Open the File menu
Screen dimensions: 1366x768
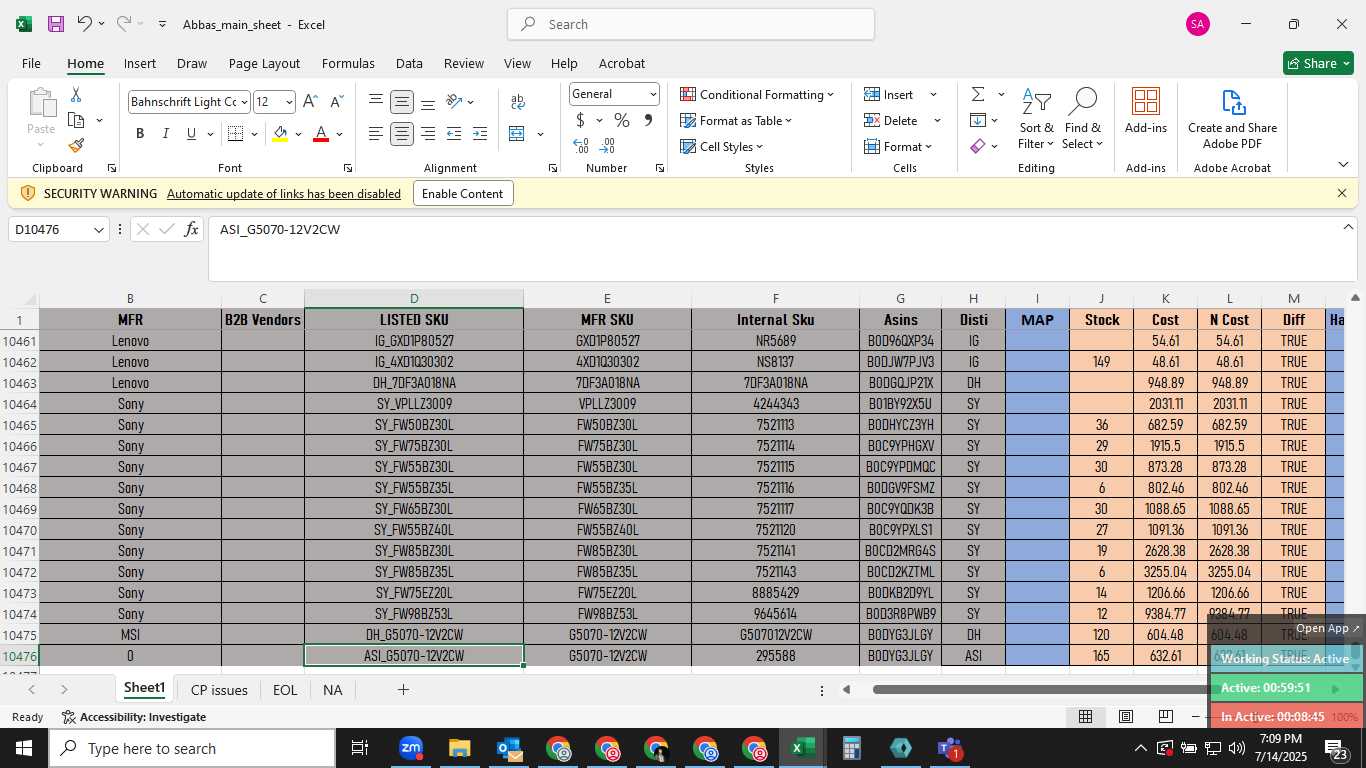click(31, 63)
